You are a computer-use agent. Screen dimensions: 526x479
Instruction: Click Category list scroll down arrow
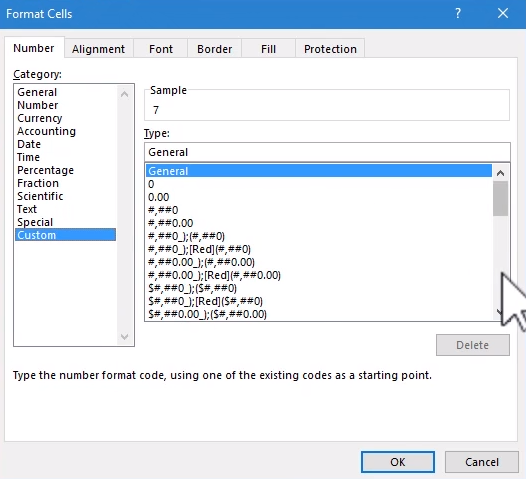(x=124, y=336)
